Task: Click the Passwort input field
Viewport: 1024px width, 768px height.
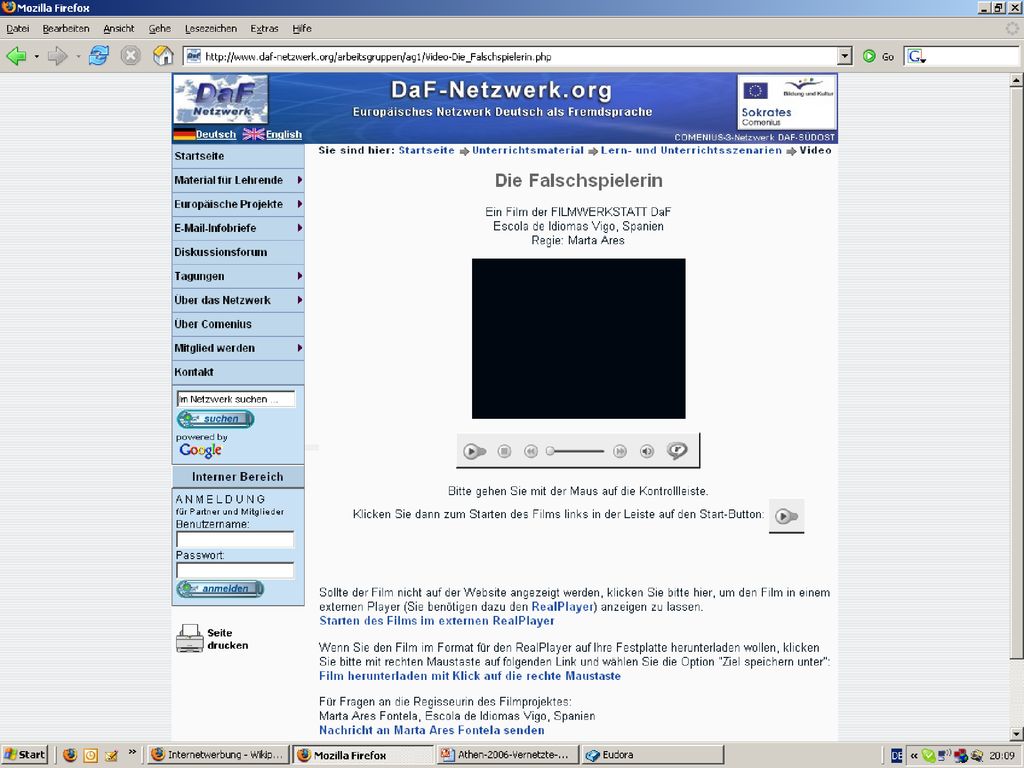Action: 235,571
